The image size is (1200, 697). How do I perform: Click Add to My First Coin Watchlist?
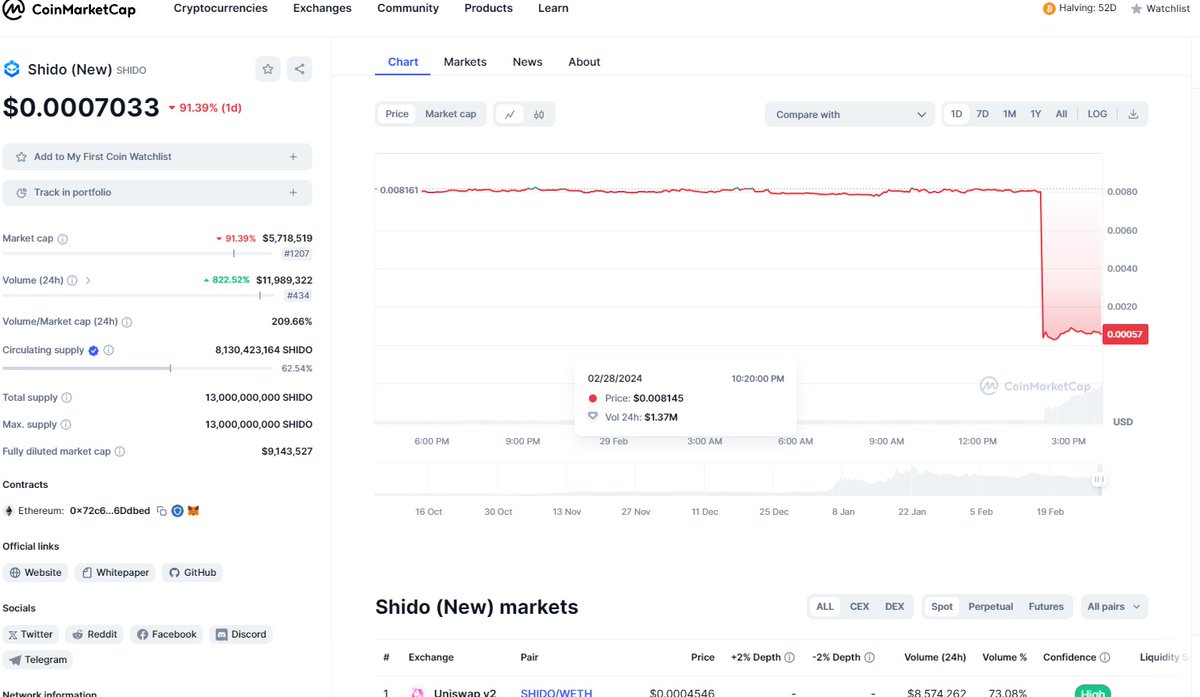coord(157,157)
